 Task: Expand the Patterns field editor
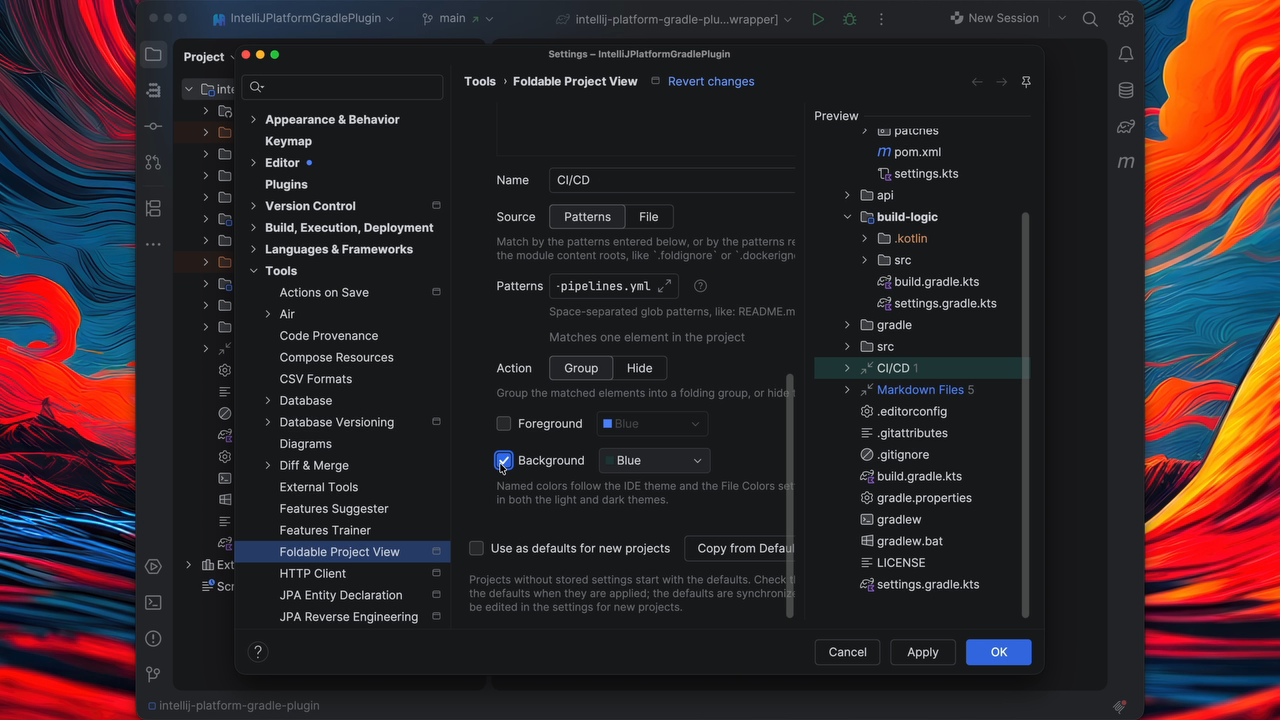point(664,286)
